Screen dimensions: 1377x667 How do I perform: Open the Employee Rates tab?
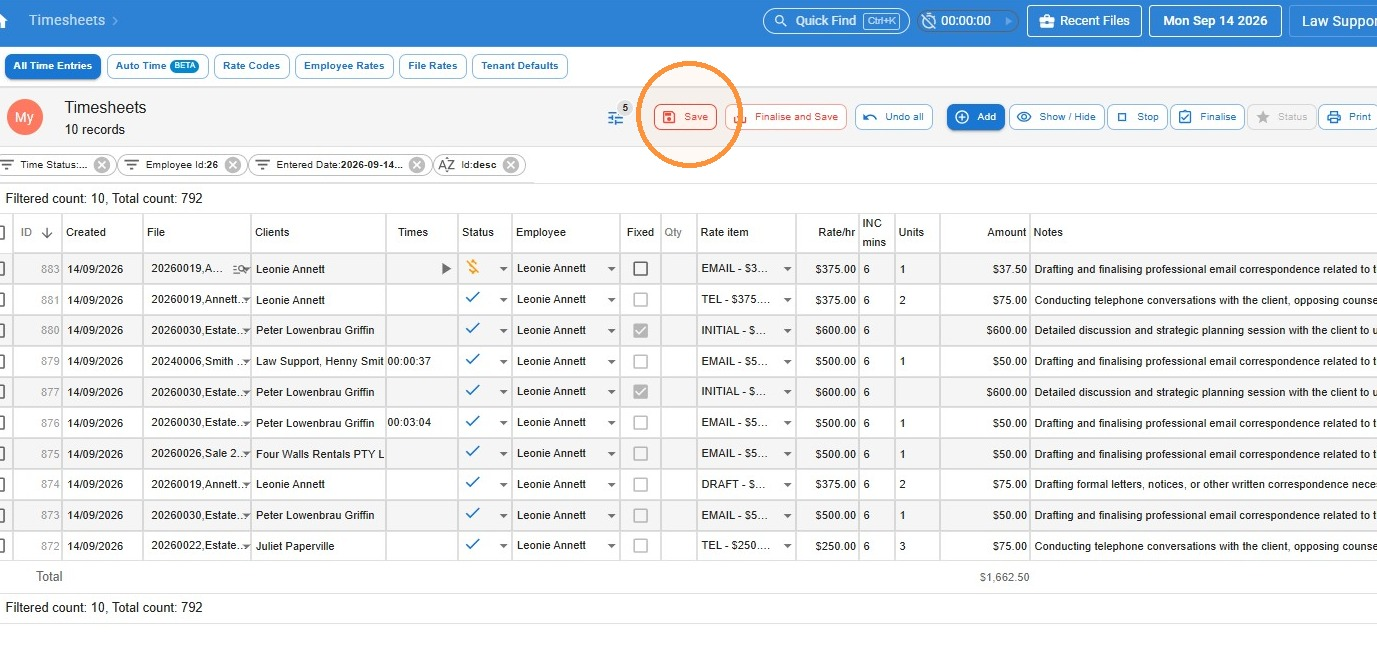click(x=344, y=66)
